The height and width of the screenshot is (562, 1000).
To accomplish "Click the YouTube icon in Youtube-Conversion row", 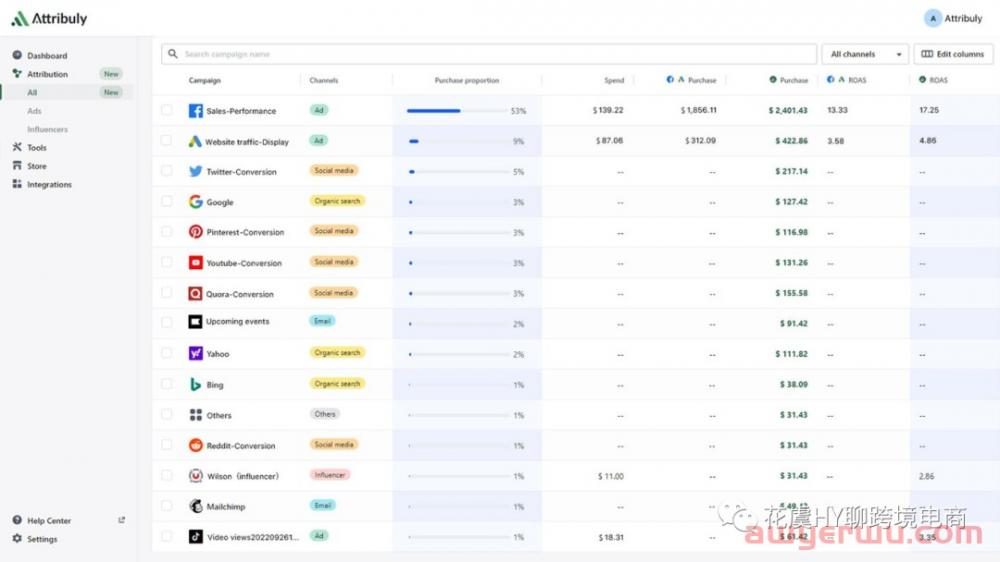I will pos(196,263).
